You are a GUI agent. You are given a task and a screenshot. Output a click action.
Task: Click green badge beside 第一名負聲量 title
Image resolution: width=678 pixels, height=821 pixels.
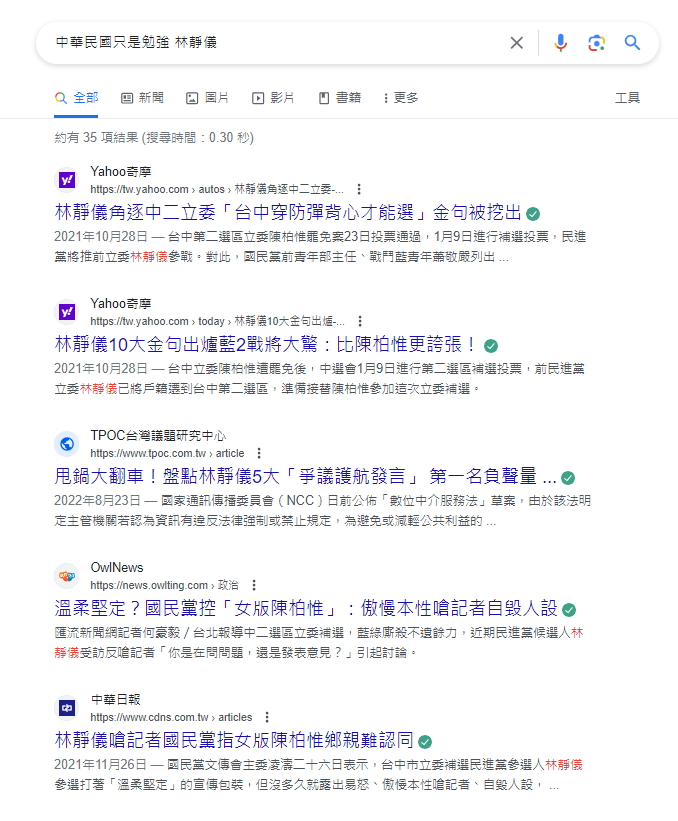point(568,478)
